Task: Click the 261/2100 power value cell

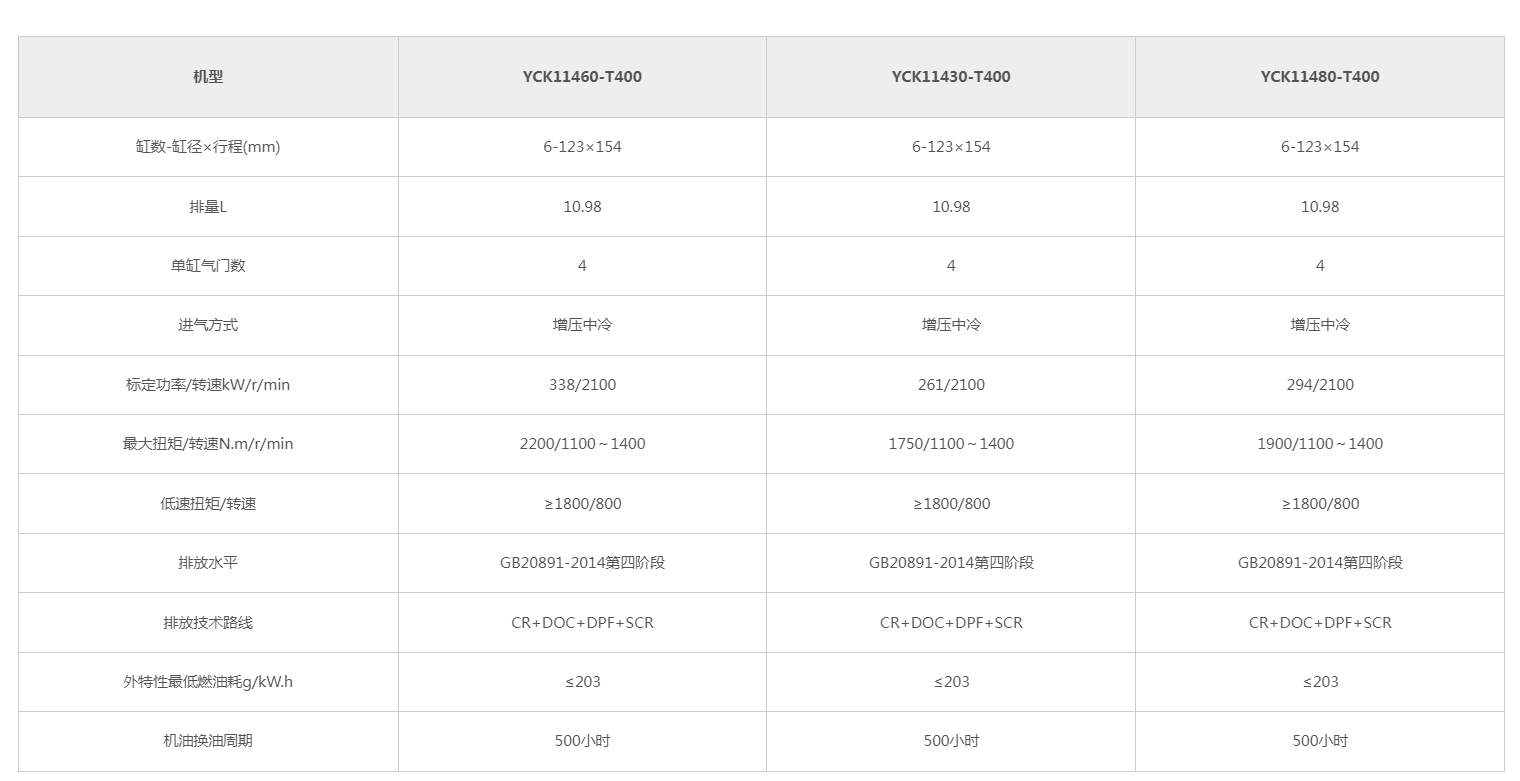Action: [x=951, y=385]
